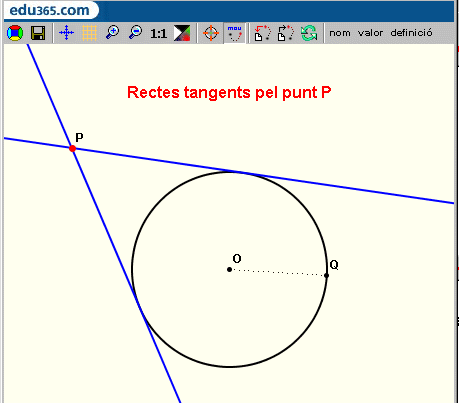Select the red point P
The image size is (459, 403).
coord(72,148)
